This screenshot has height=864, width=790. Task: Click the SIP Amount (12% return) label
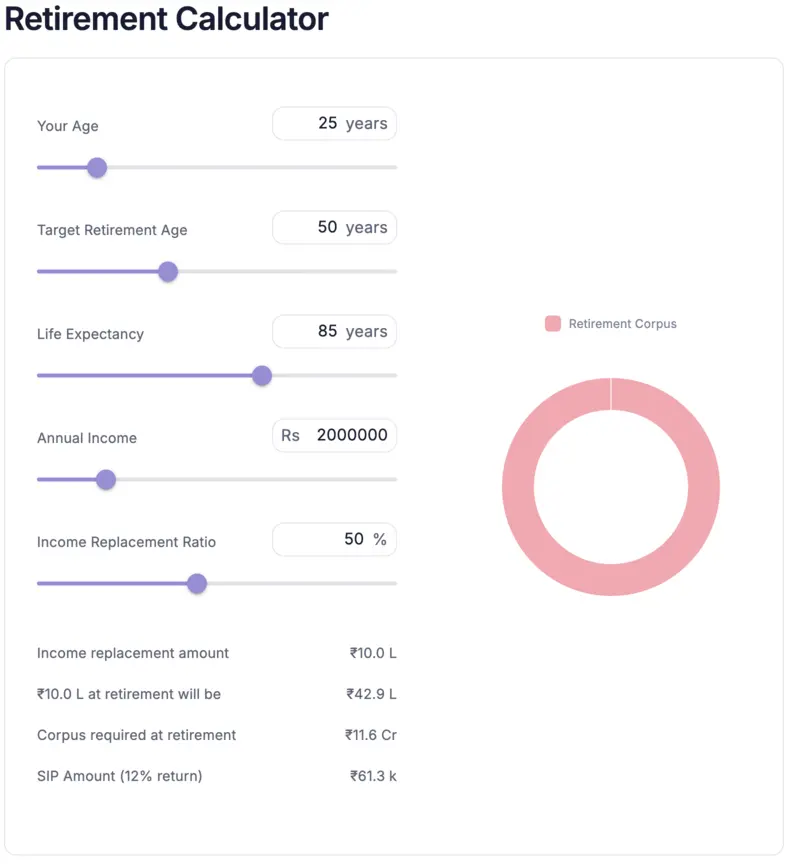coord(117,776)
